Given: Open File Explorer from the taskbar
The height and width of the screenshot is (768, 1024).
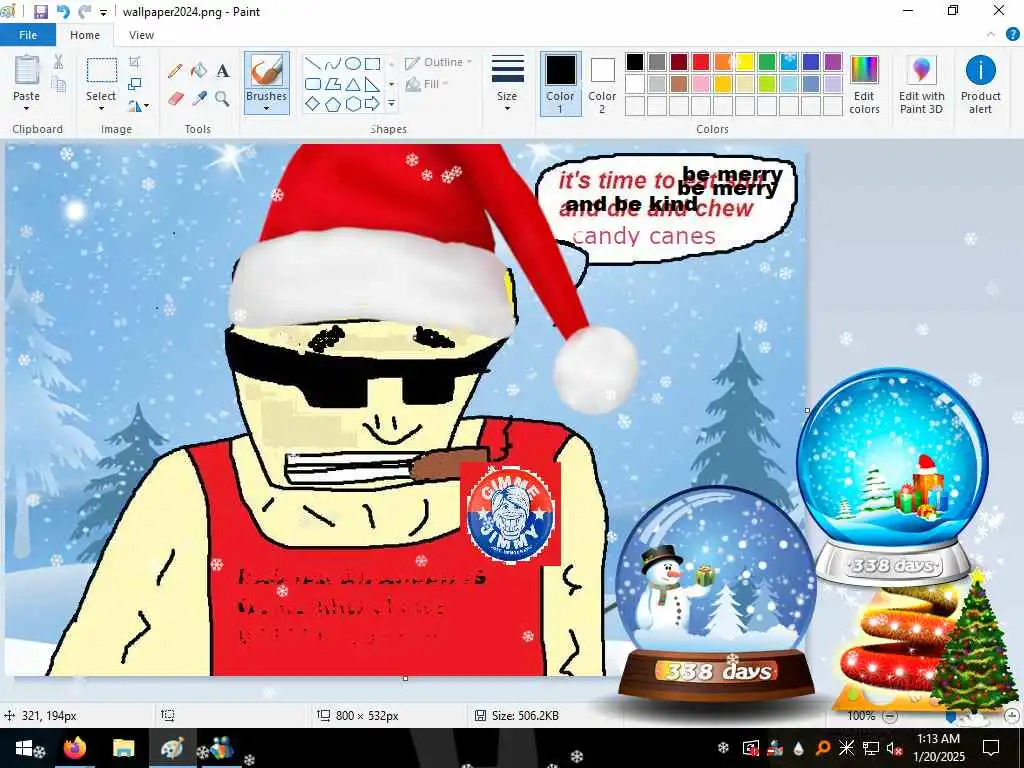Looking at the screenshot, I should pos(123,748).
